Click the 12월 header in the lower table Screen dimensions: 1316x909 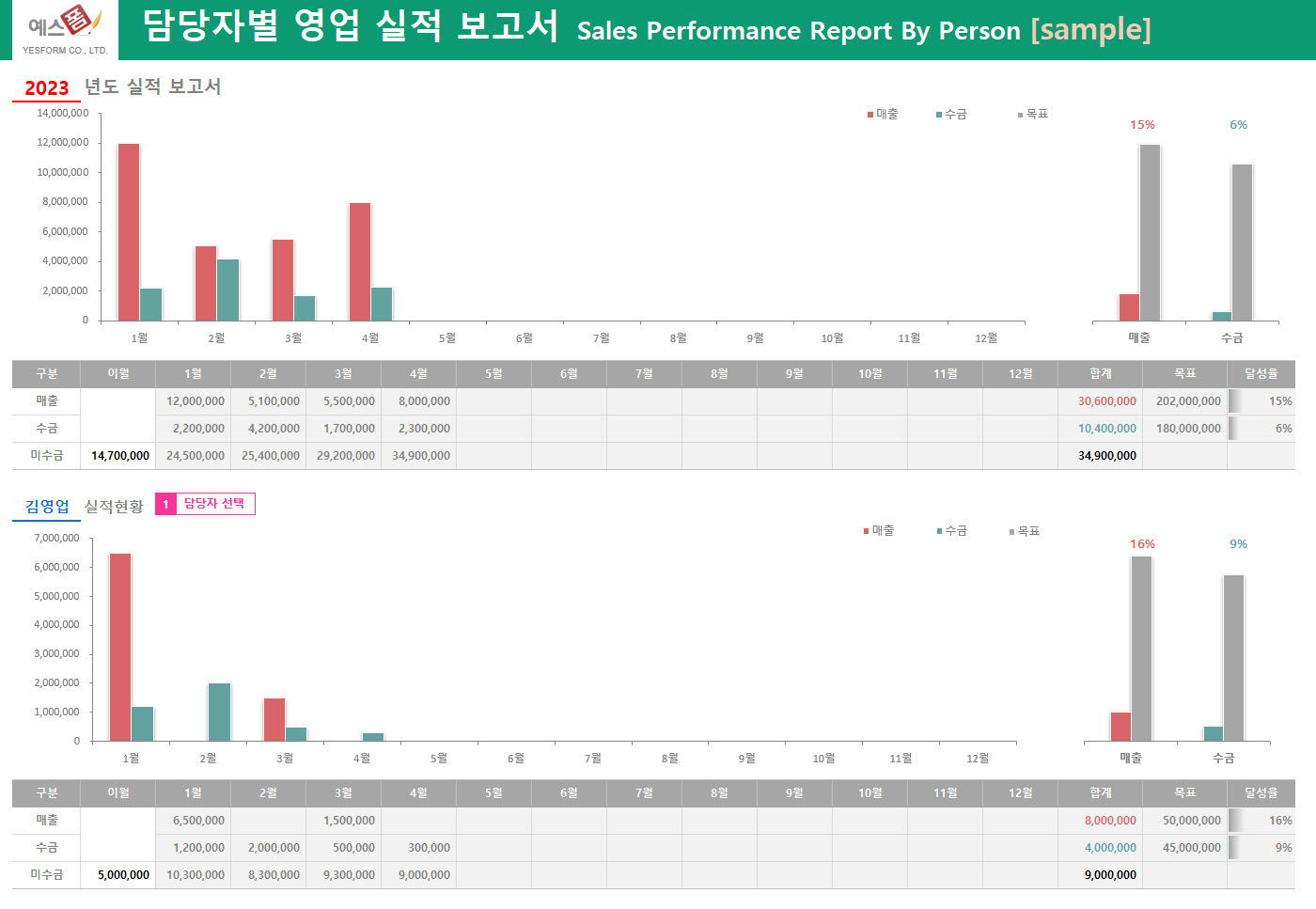point(1020,793)
